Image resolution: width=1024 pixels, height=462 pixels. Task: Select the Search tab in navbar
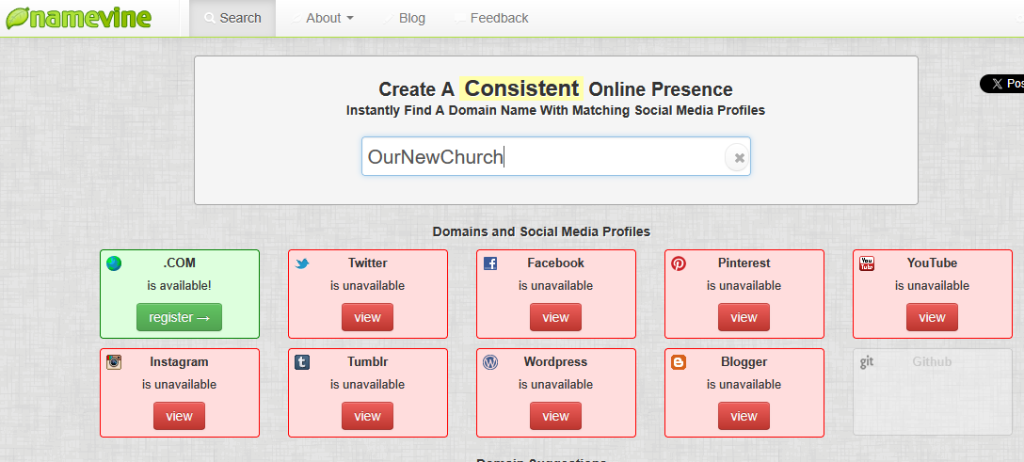(232, 18)
